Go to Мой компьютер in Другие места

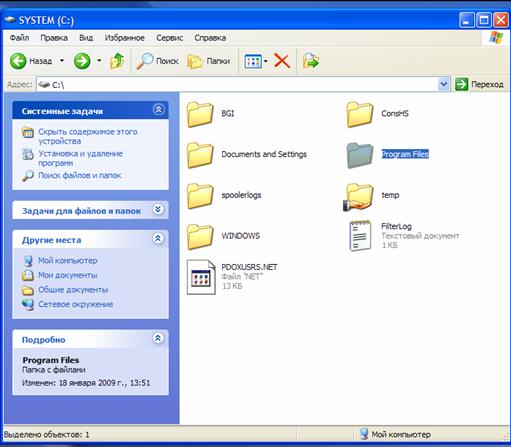pyautogui.click(x=68, y=261)
